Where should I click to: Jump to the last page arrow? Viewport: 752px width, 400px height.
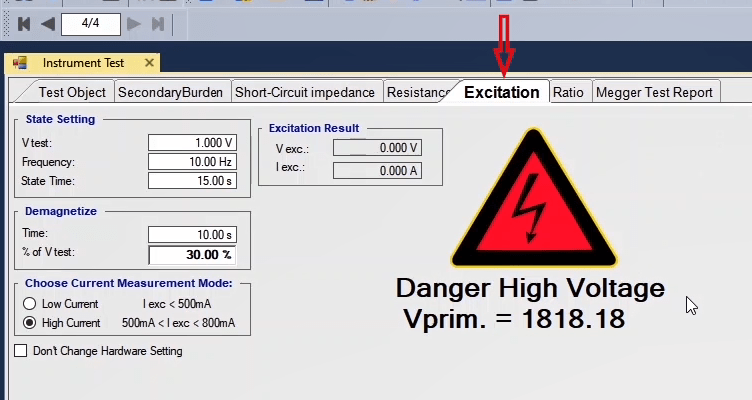[x=157, y=23]
